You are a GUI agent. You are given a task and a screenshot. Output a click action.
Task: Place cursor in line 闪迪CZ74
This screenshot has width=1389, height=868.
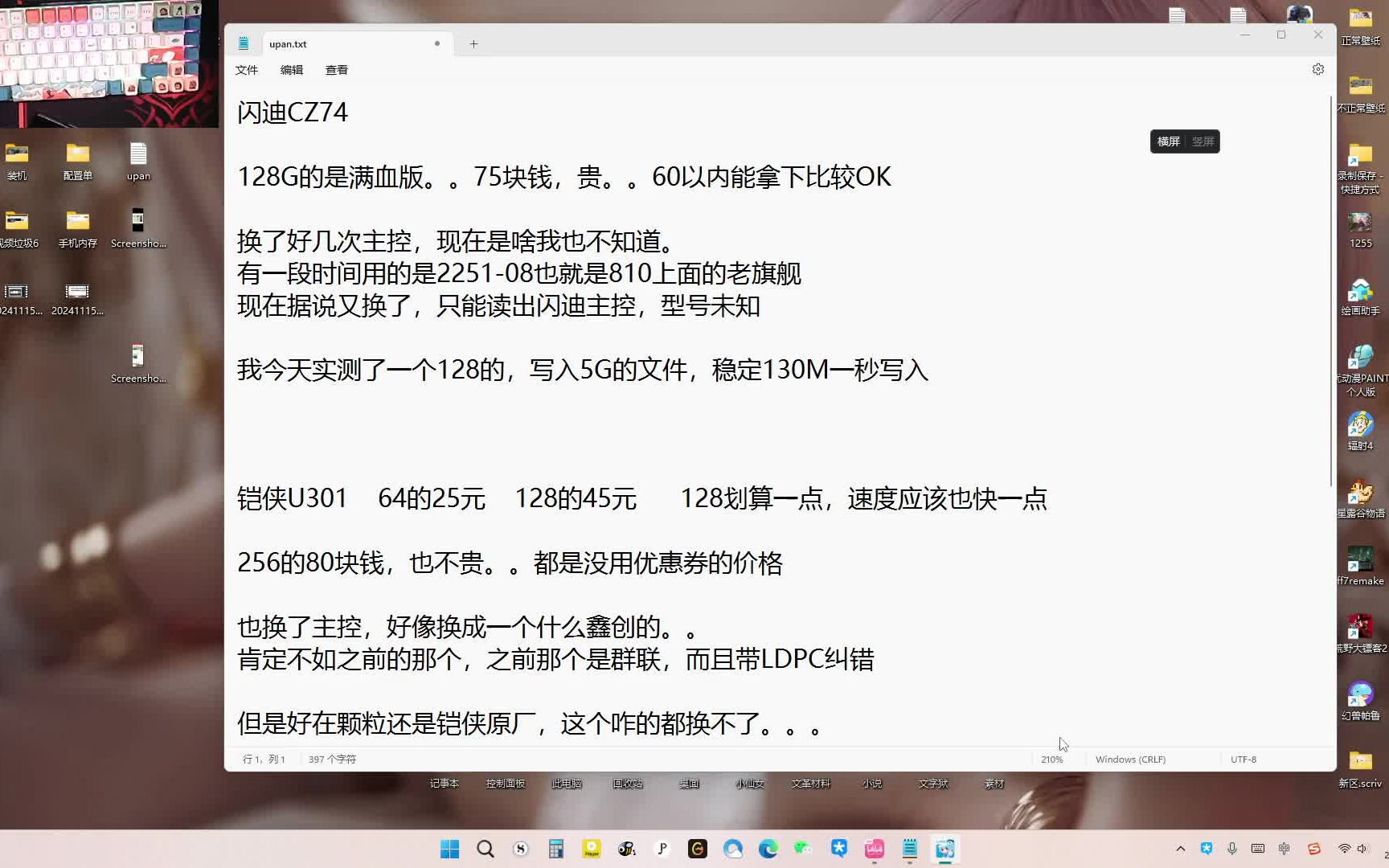click(x=293, y=113)
